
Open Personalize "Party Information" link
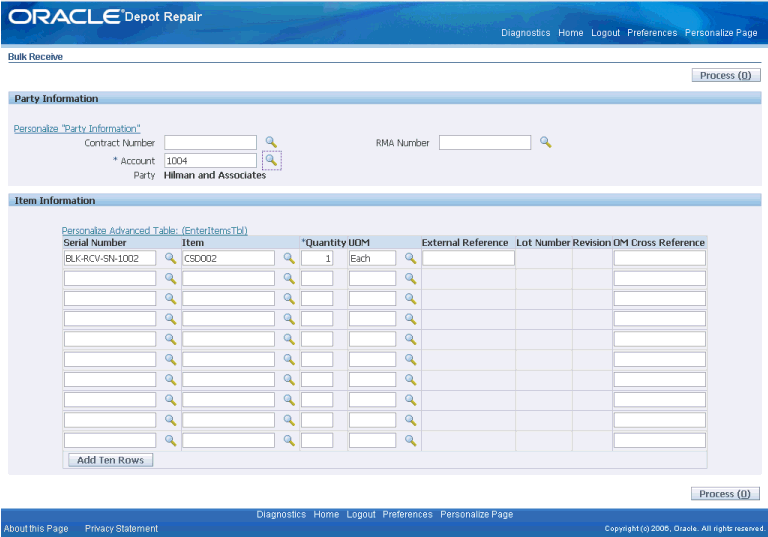coord(77,128)
